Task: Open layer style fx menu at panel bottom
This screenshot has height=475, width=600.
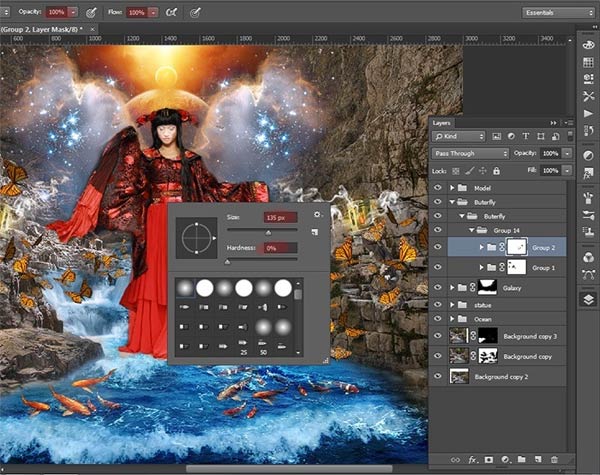Action: click(472, 460)
